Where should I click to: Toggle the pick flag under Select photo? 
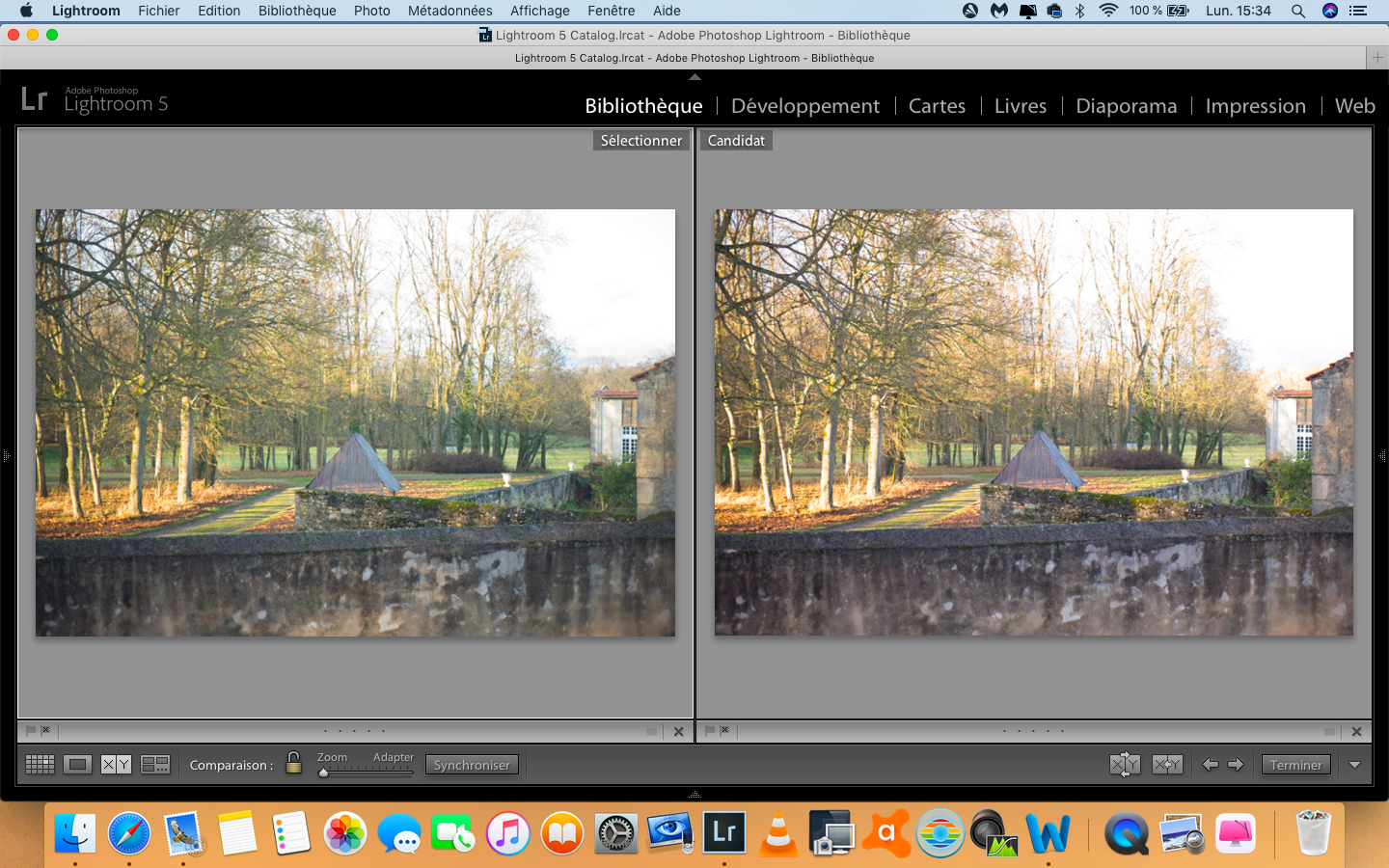point(31,731)
